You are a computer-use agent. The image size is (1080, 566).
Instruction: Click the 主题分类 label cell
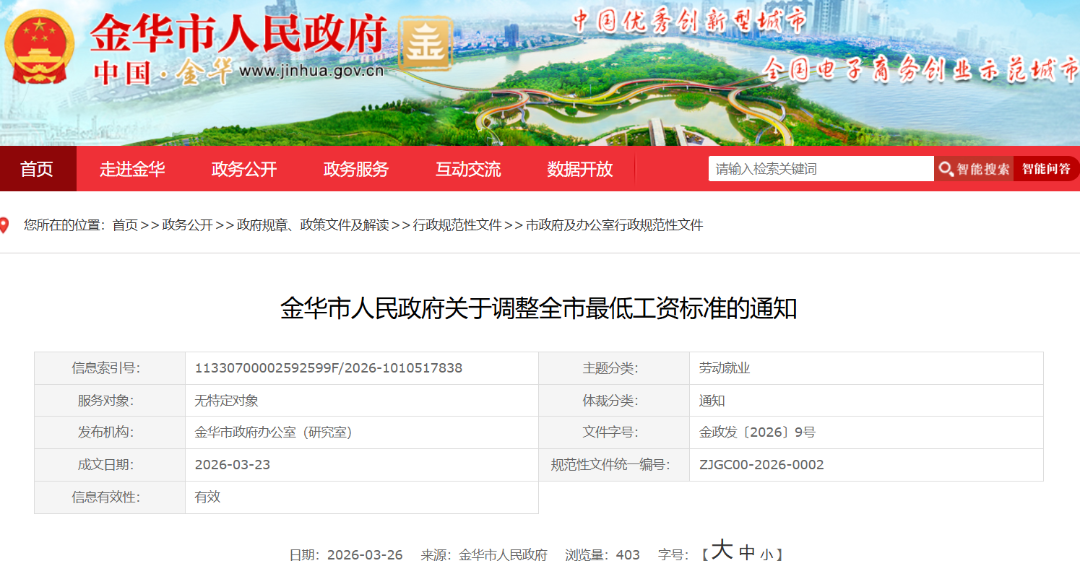click(x=614, y=368)
